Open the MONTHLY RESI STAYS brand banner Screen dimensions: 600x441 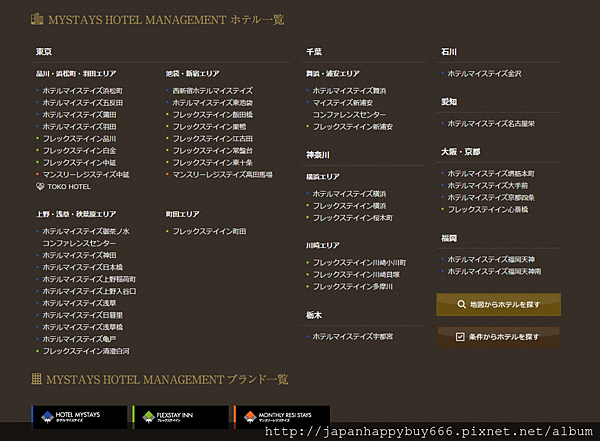(x=282, y=417)
